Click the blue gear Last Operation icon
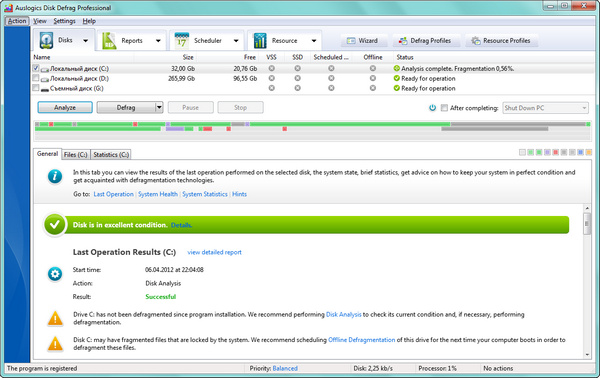The image size is (600, 378). 55,274
